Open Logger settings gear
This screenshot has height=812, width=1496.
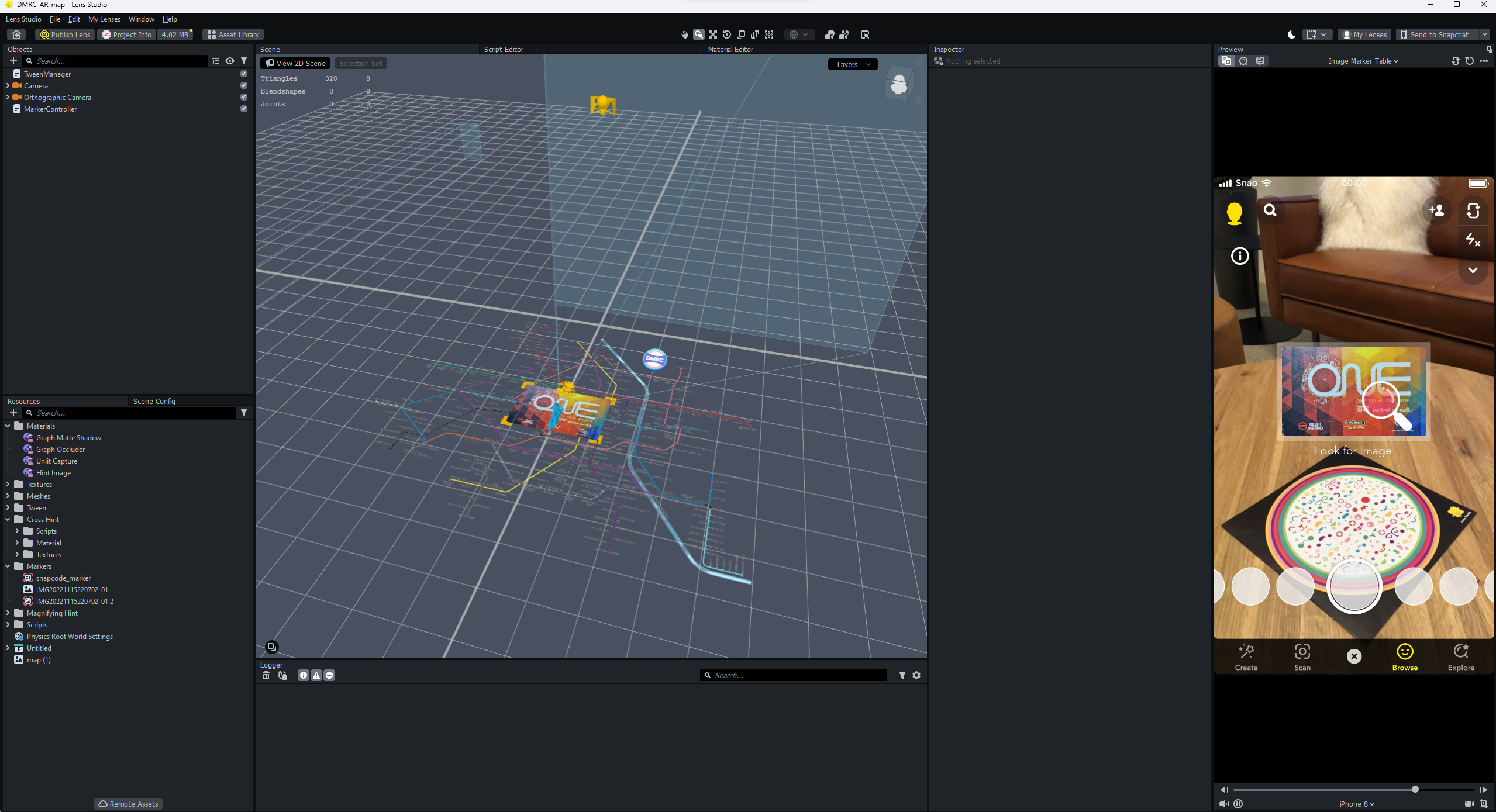click(916, 675)
